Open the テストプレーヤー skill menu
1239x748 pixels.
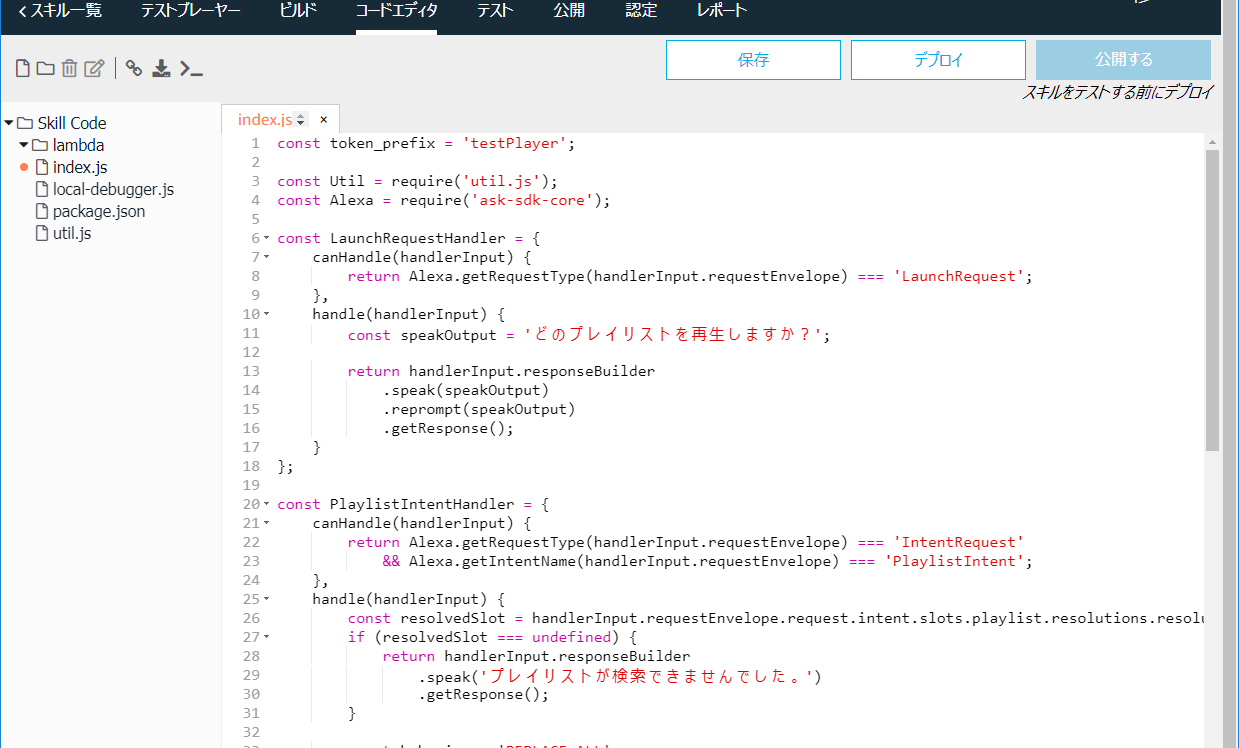[x=190, y=11]
